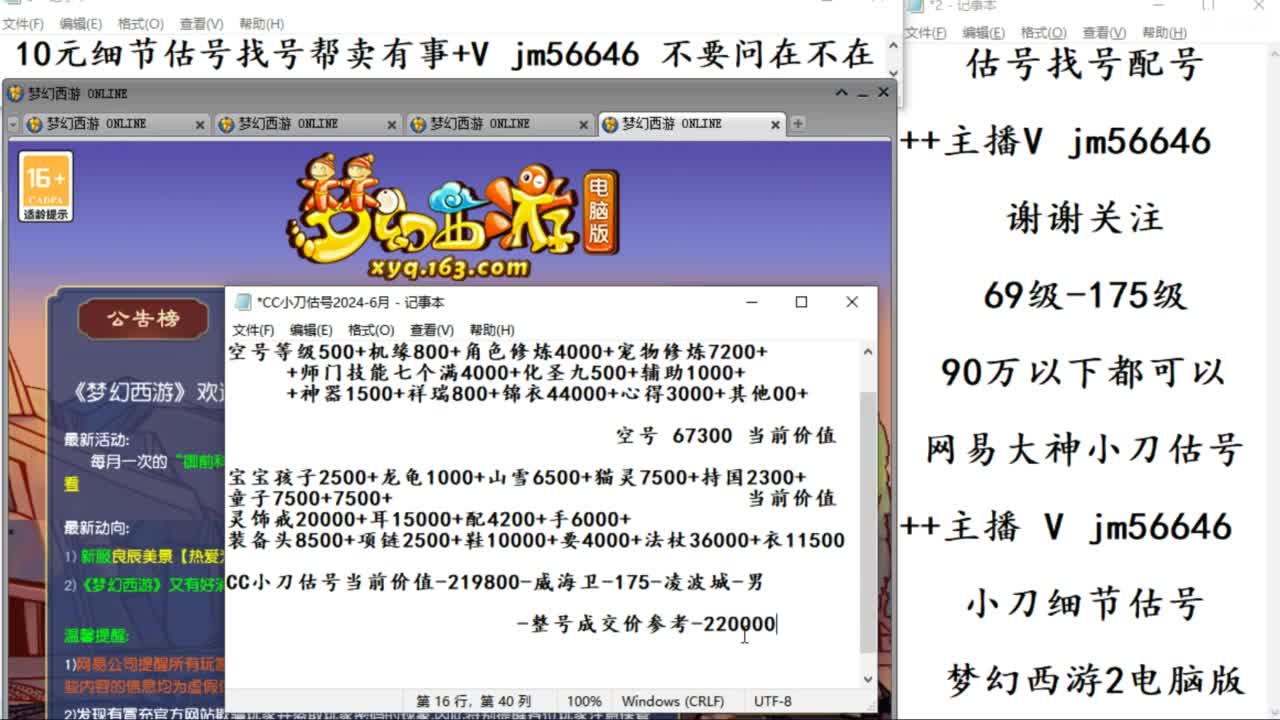Click line starting +神器1500+祥瑞800

tap(547, 394)
